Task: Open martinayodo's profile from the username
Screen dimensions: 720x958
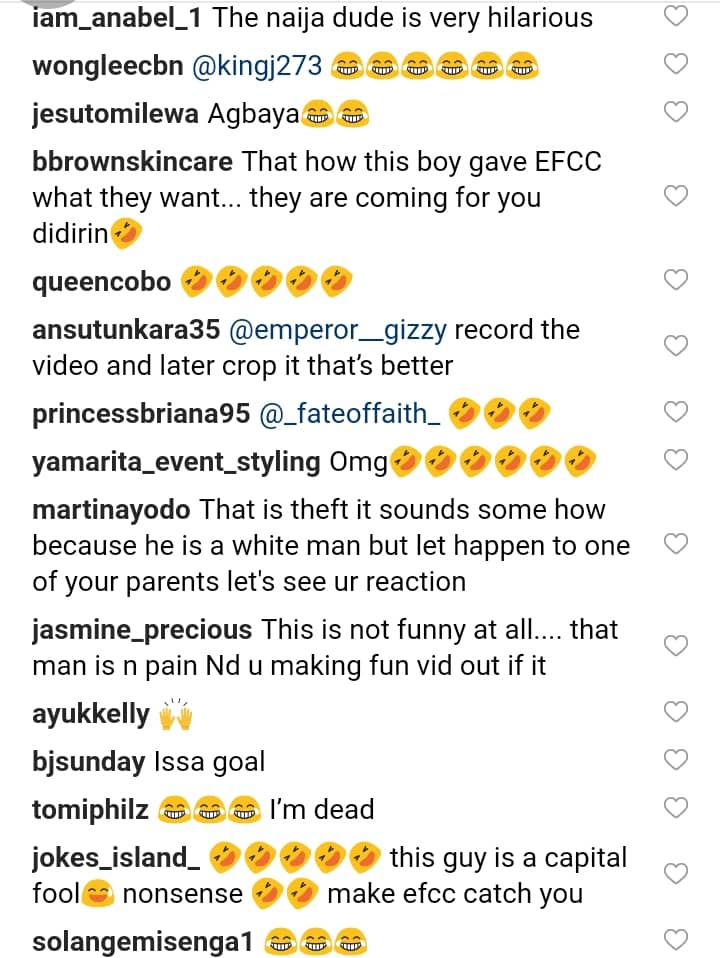Action: [x=111, y=510]
